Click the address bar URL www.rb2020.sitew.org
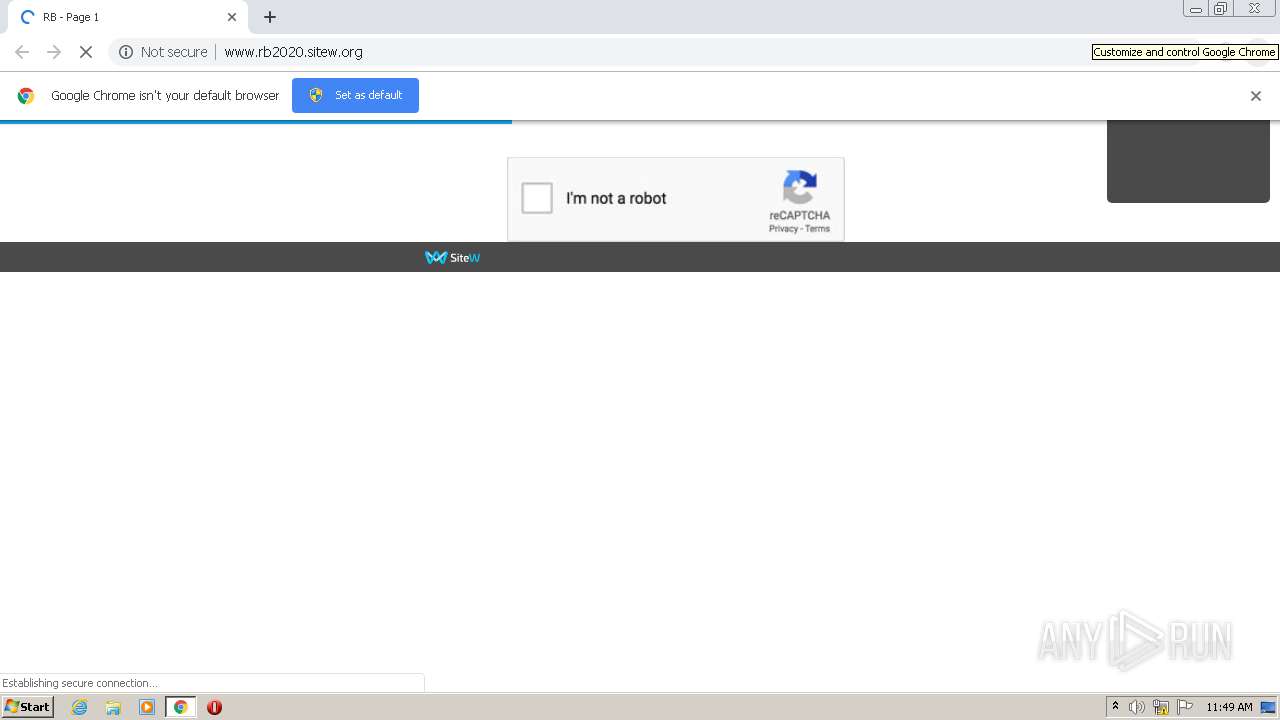The width and height of the screenshot is (1280, 720). (293, 52)
